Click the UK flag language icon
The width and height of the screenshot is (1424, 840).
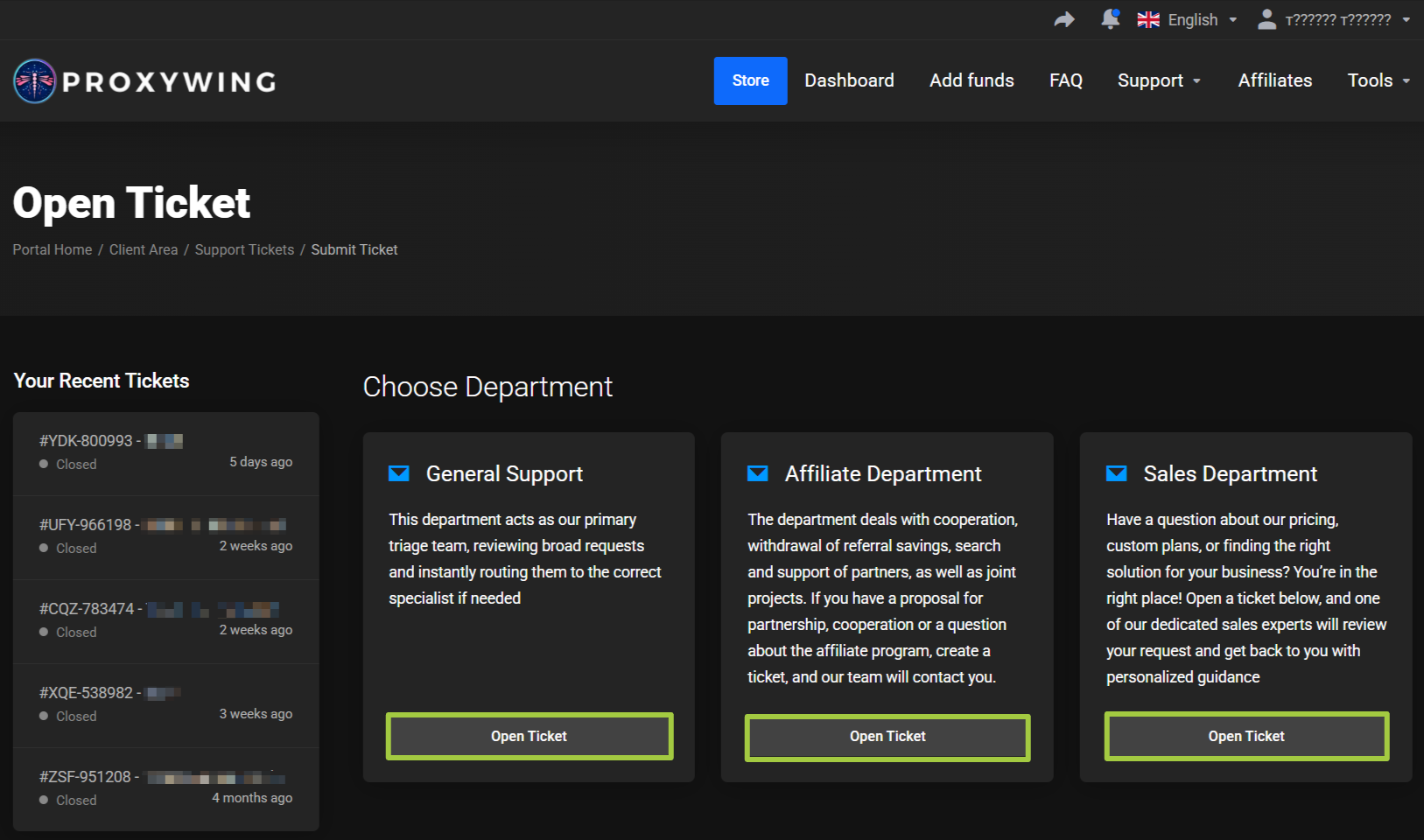[x=1148, y=20]
